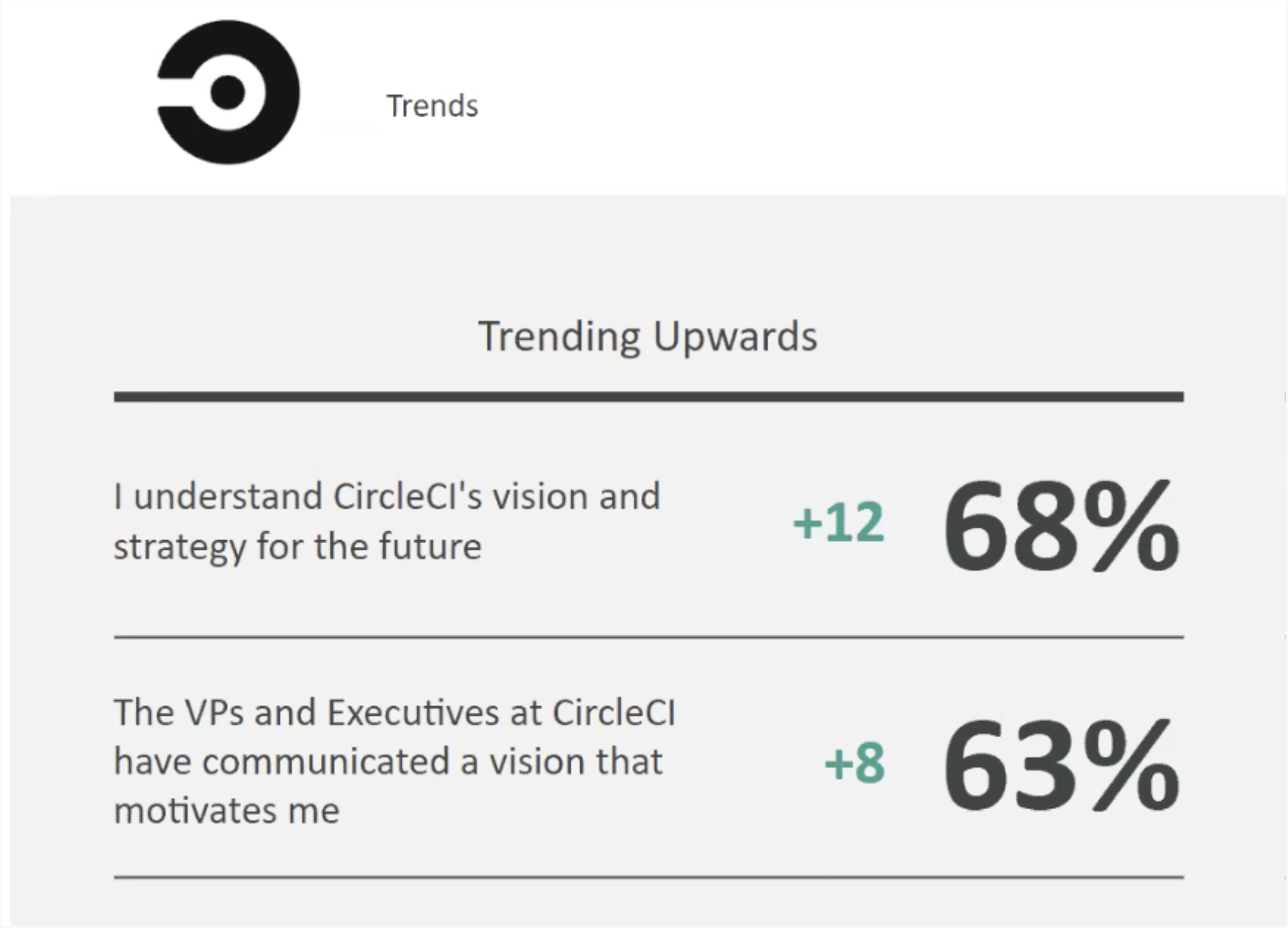Select the 63% score value

[x=1061, y=766]
